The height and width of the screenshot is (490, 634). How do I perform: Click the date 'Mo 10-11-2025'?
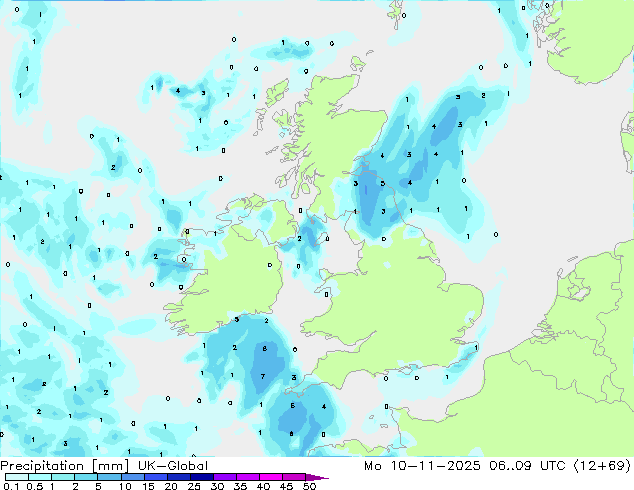(x=422, y=466)
